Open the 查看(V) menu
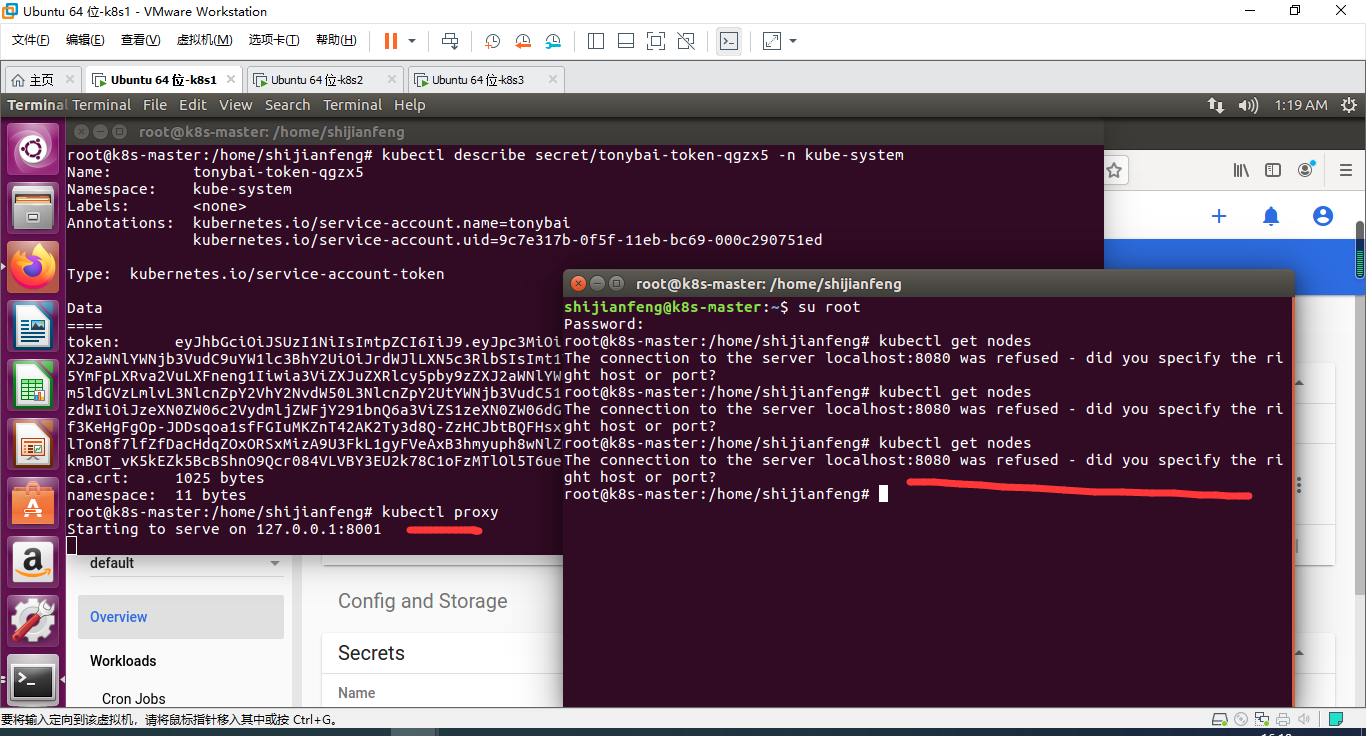The height and width of the screenshot is (736, 1366). coord(140,40)
